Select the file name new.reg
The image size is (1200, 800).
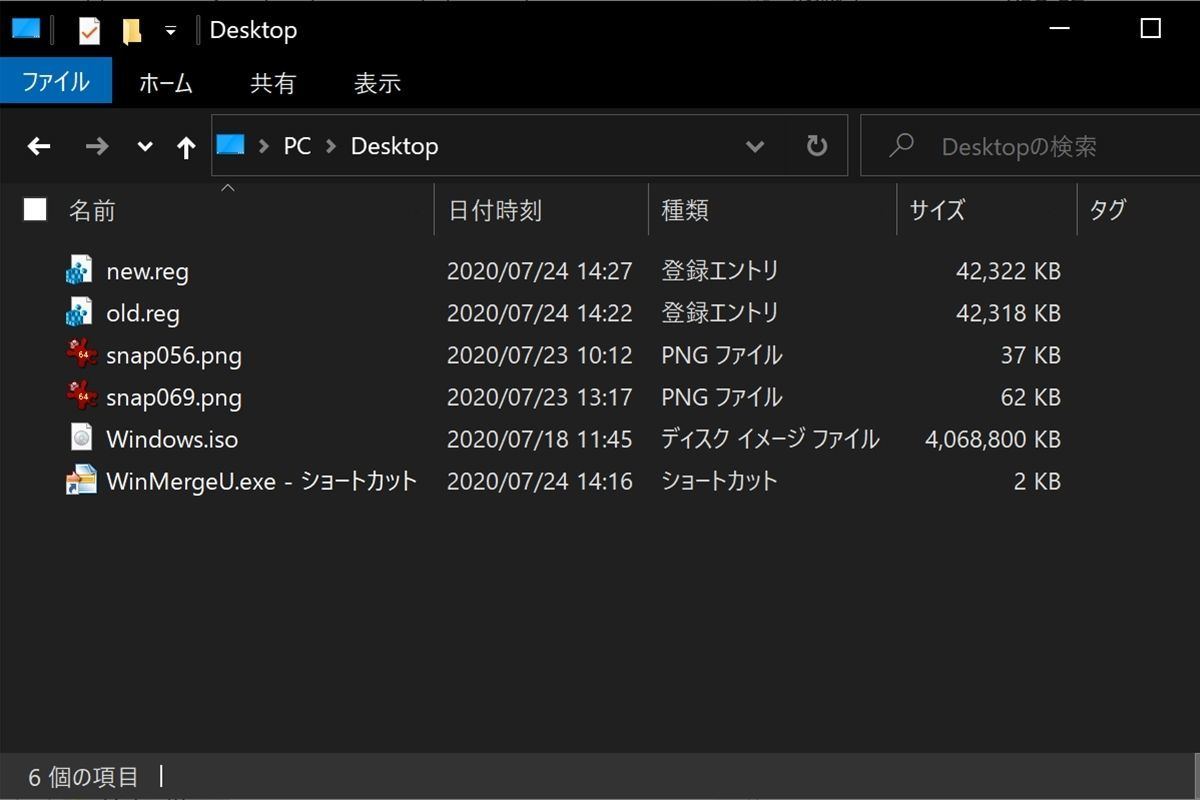click(x=147, y=271)
